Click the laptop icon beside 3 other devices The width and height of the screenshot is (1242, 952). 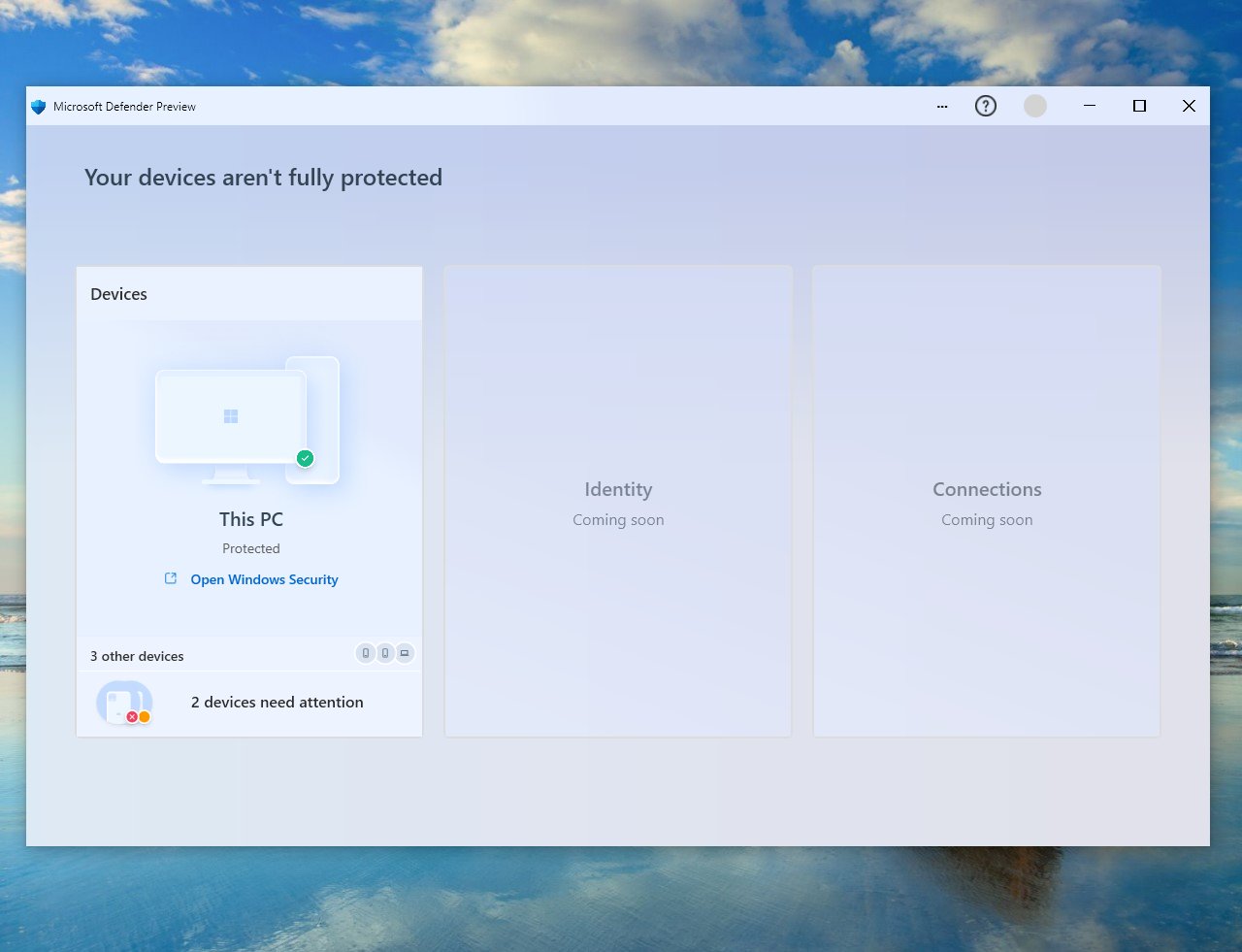[x=405, y=653]
